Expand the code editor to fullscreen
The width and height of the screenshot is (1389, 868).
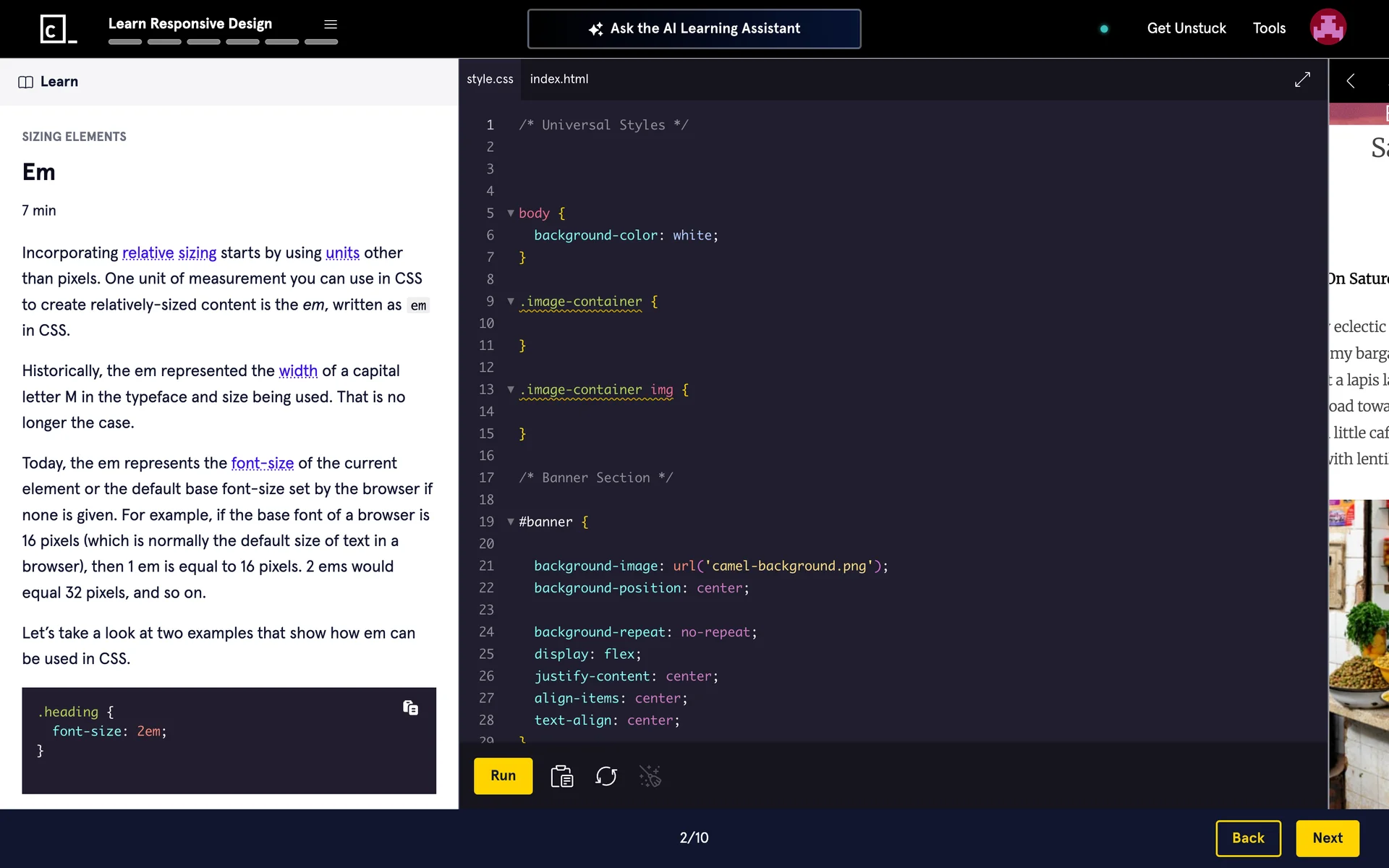pos(1302,80)
